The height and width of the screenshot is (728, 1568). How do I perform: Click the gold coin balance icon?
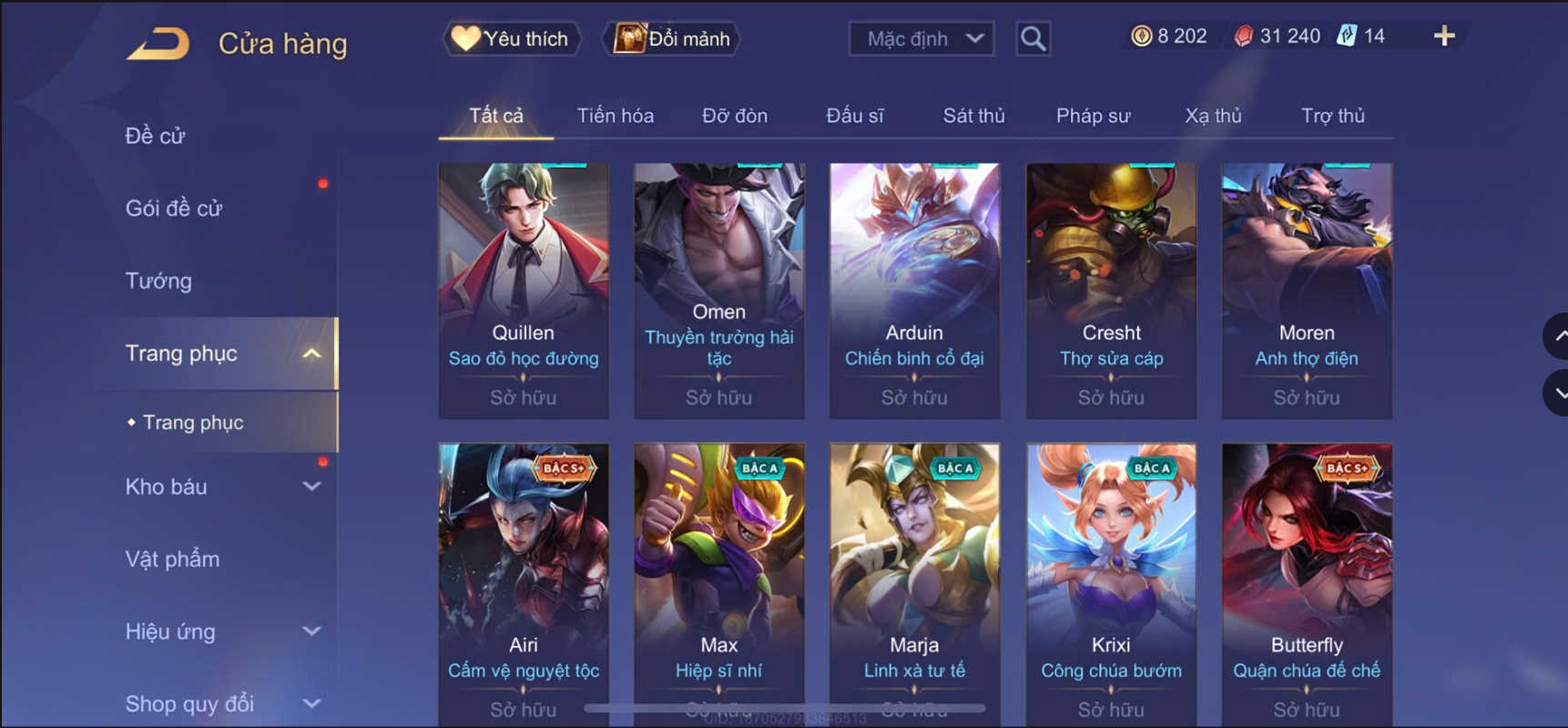[x=1141, y=36]
